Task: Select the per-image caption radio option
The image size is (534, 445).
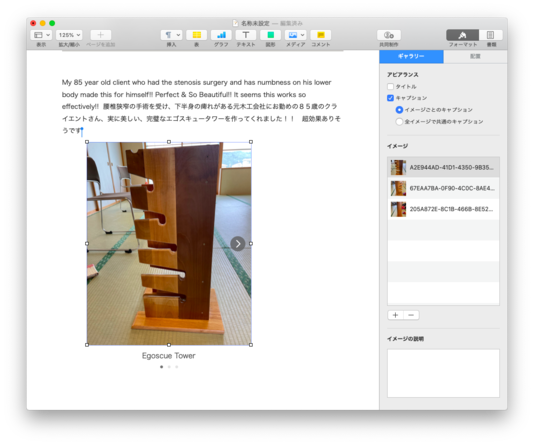Action: [399, 110]
